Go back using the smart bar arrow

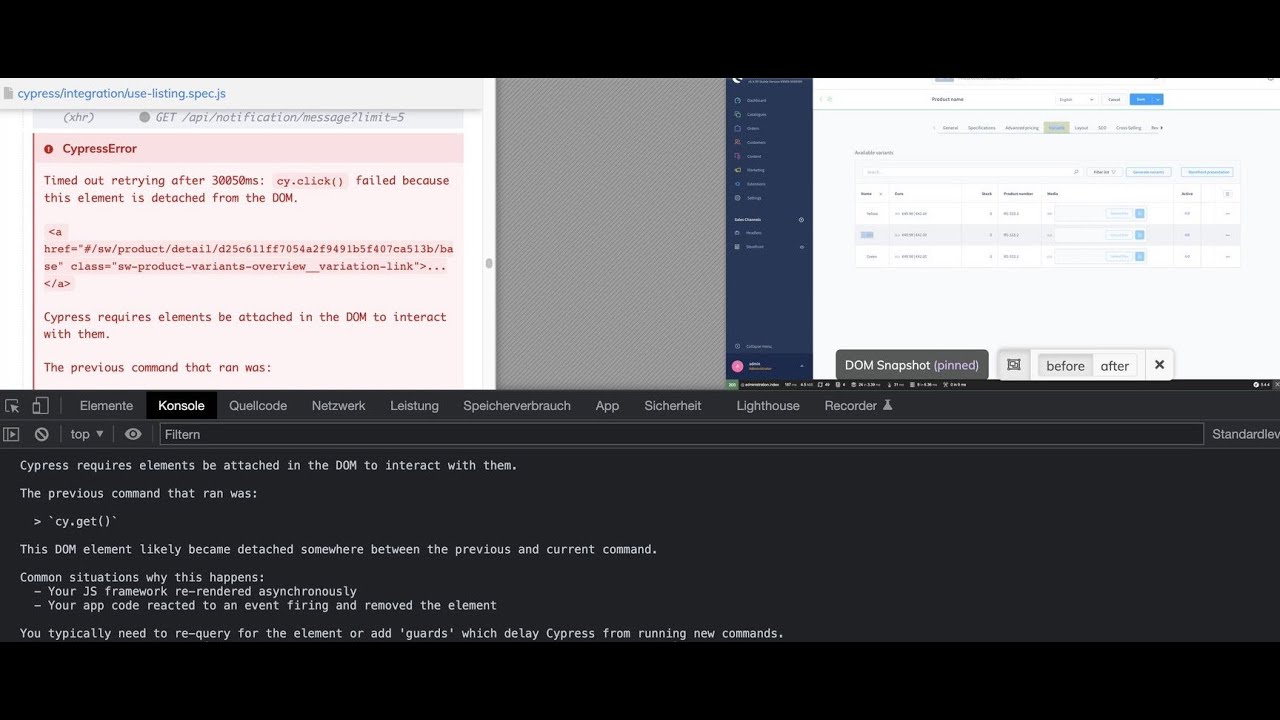(820, 99)
